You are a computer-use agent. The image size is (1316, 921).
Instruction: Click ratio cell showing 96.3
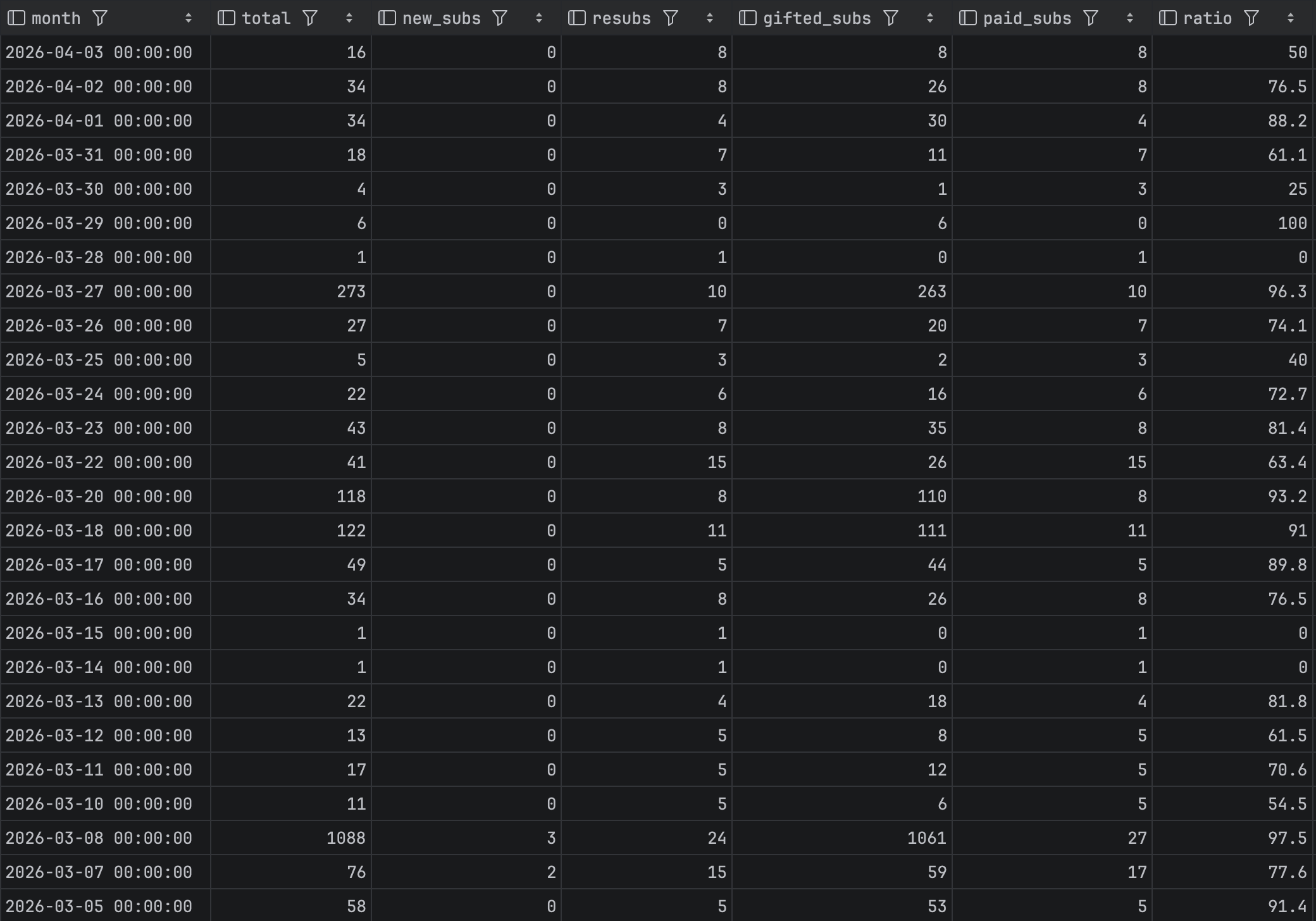click(1287, 292)
